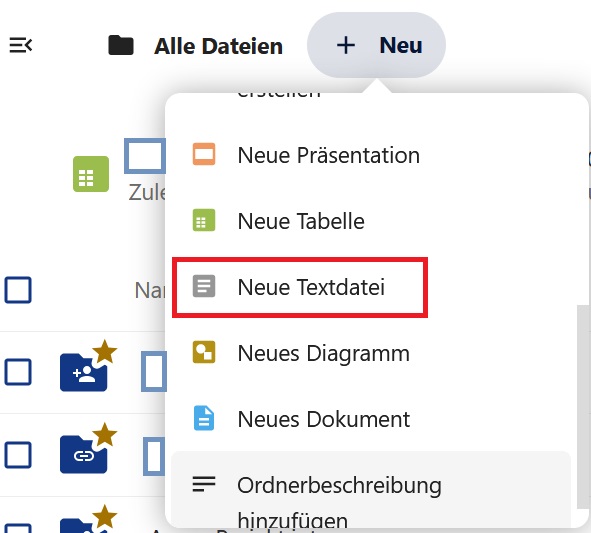Click the green table icon in menu
The width and height of the screenshot is (591, 533).
coord(204,220)
